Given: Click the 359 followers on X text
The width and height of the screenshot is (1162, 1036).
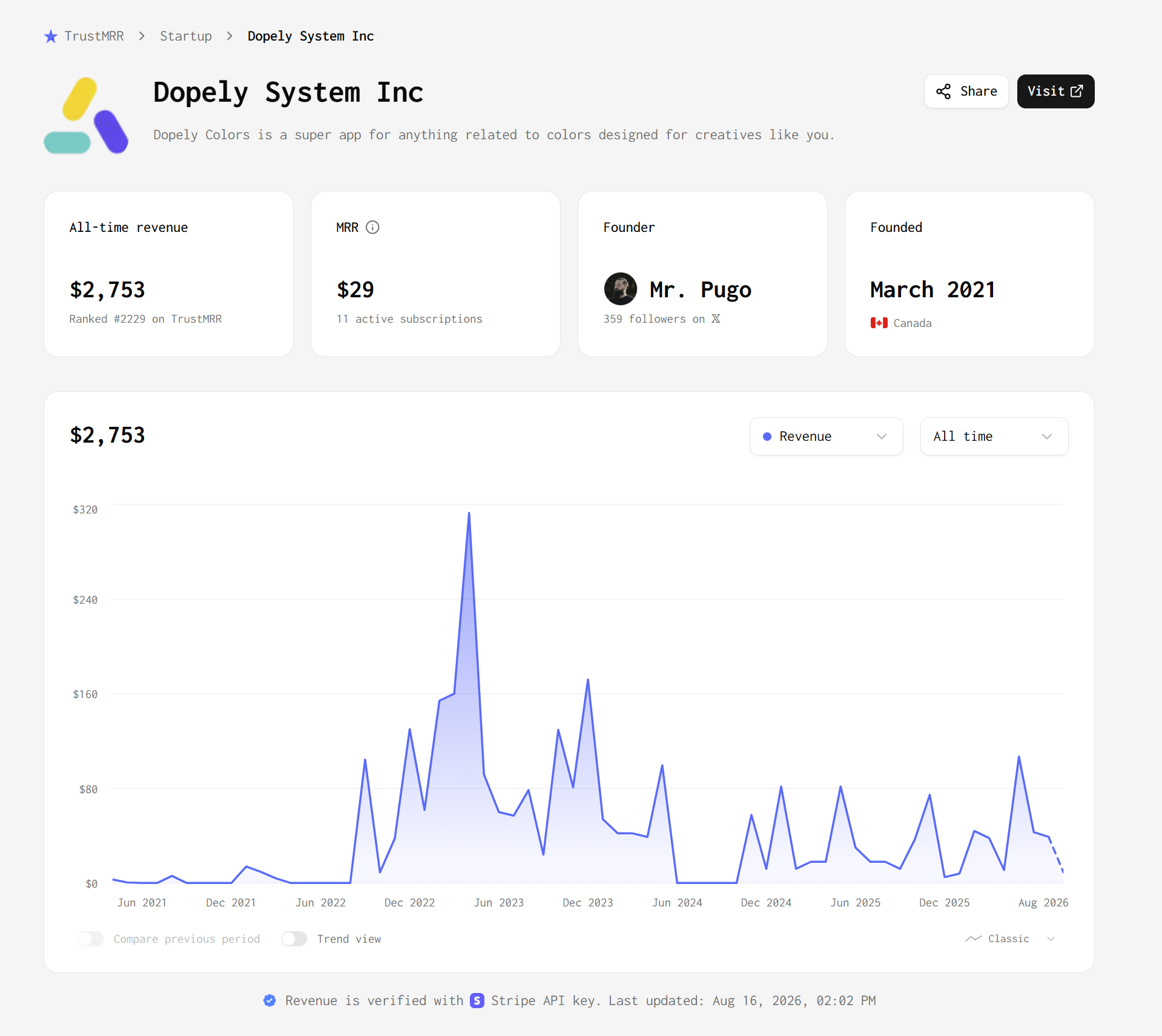Looking at the screenshot, I should pos(661,318).
